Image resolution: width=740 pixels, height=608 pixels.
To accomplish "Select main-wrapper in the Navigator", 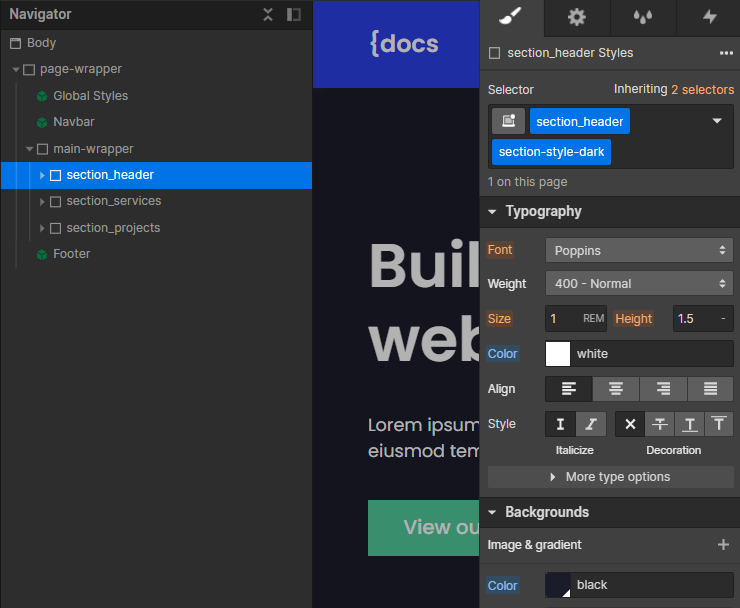I will pyautogui.click(x=93, y=149).
